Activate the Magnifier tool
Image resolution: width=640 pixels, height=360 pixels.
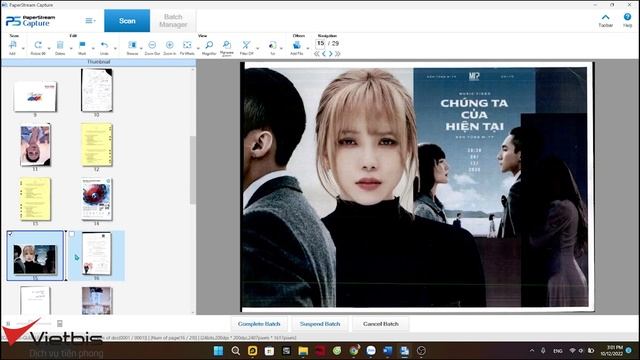(x=209, y=45)
